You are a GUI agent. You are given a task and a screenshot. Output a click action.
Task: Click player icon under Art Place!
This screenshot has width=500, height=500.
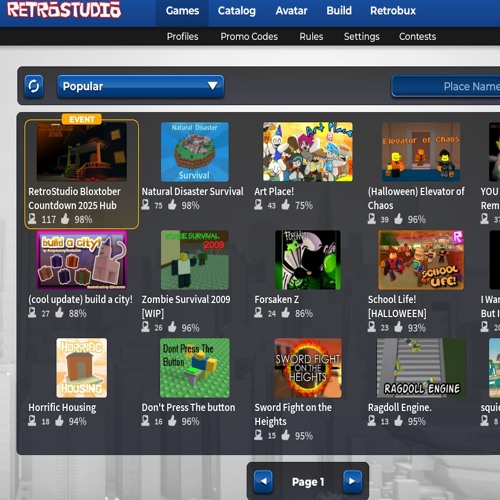coord(258,204)
